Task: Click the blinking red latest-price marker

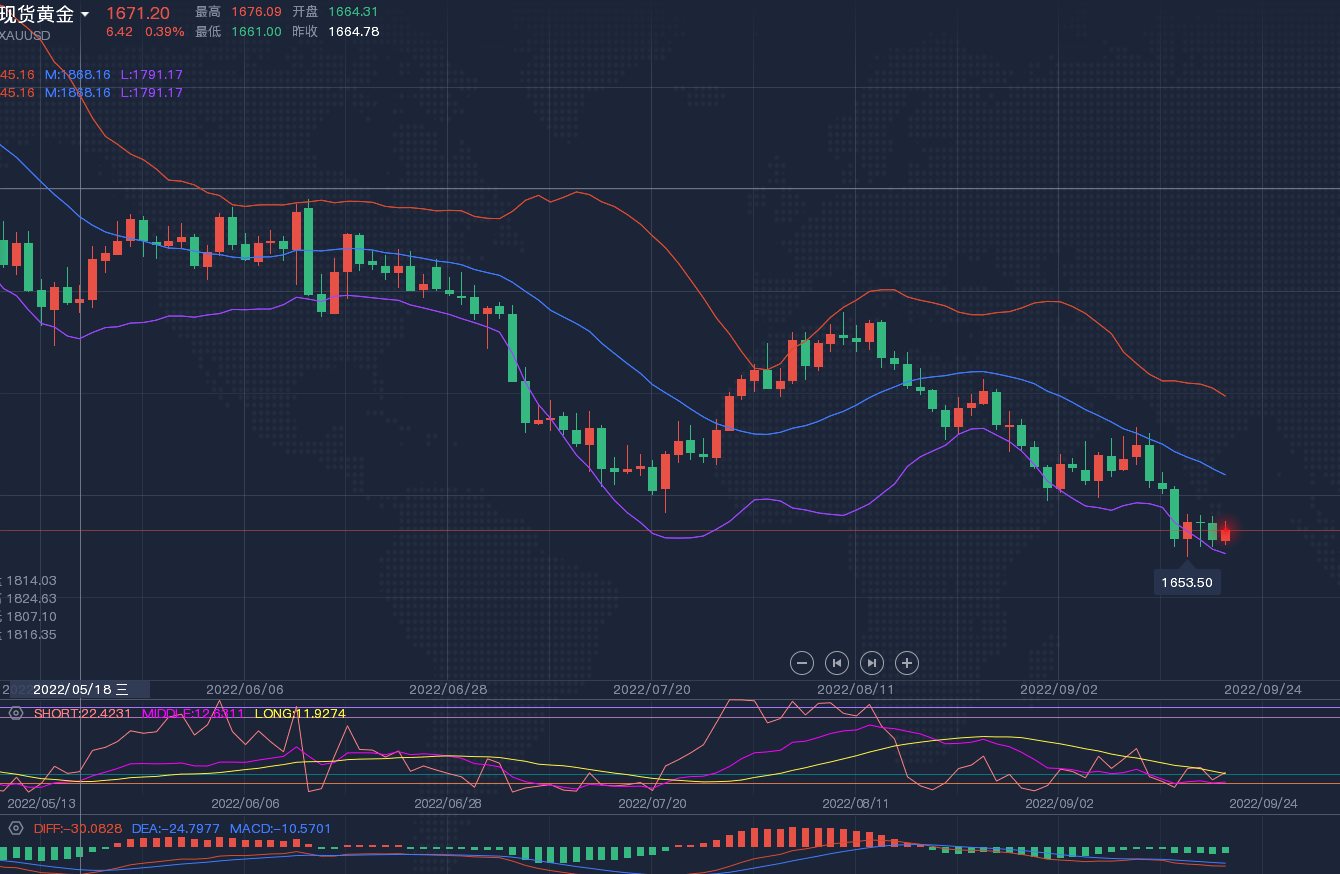Action: 1226,531
